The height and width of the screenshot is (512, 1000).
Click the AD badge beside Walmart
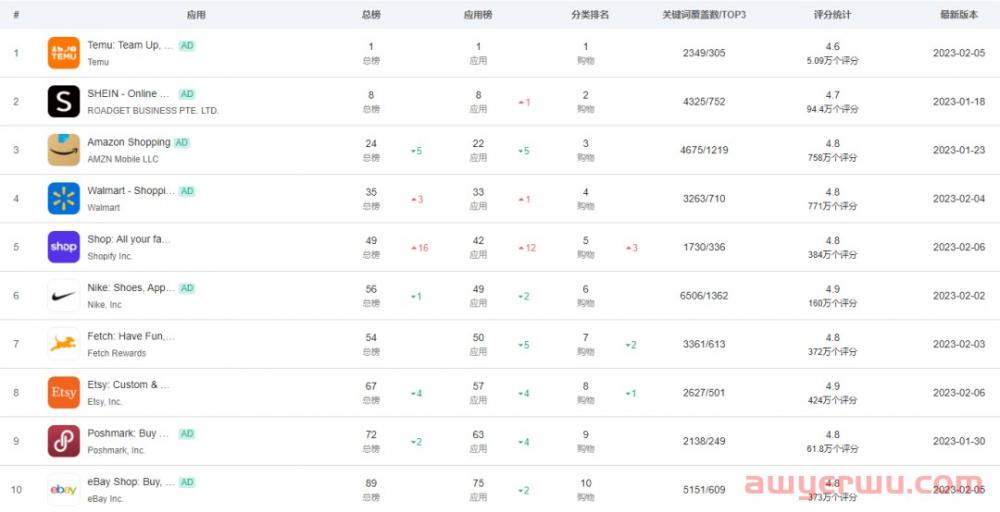point(186,191)
